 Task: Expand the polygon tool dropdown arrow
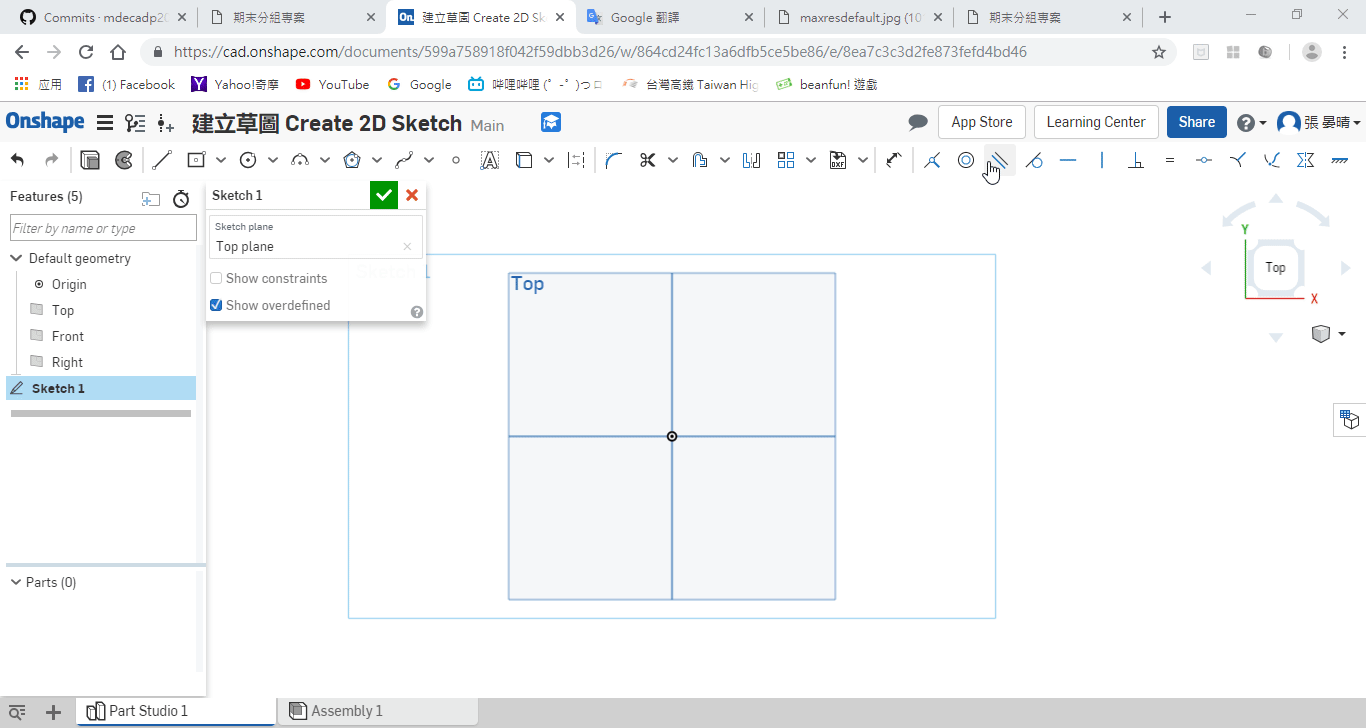click(377, 160)
